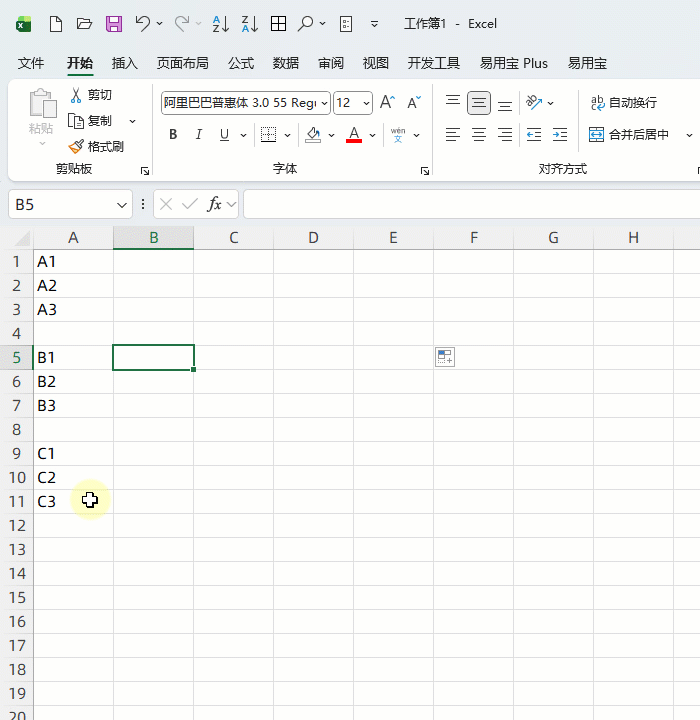Viewport: 700px width, 720px height.
Task: Toggle Wrap Text (自动换行)
Action: pos(624,103)
